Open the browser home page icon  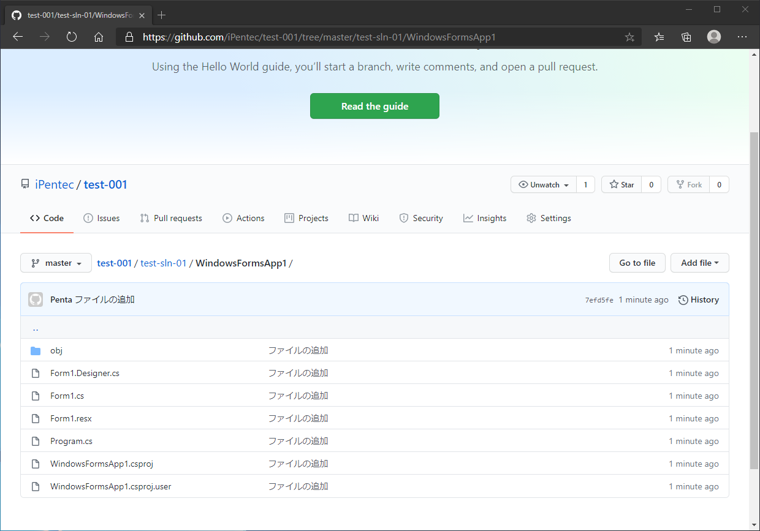click(x=98, y=37)
